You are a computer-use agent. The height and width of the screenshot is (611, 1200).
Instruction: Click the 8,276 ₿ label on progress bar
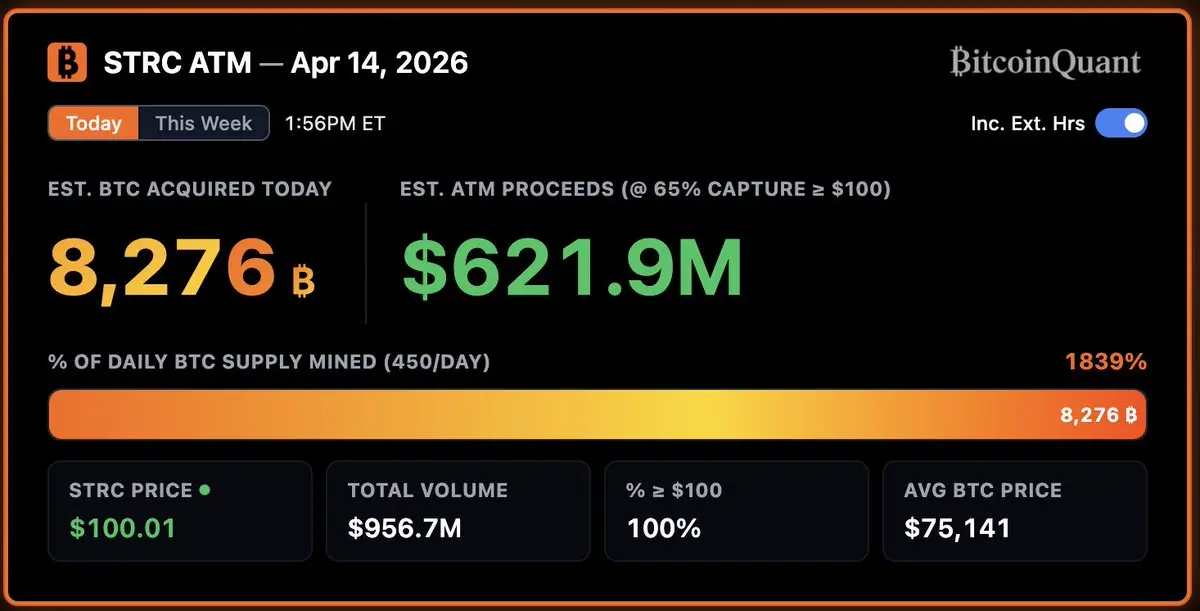pyautogui.click(x=1099, y=415)
